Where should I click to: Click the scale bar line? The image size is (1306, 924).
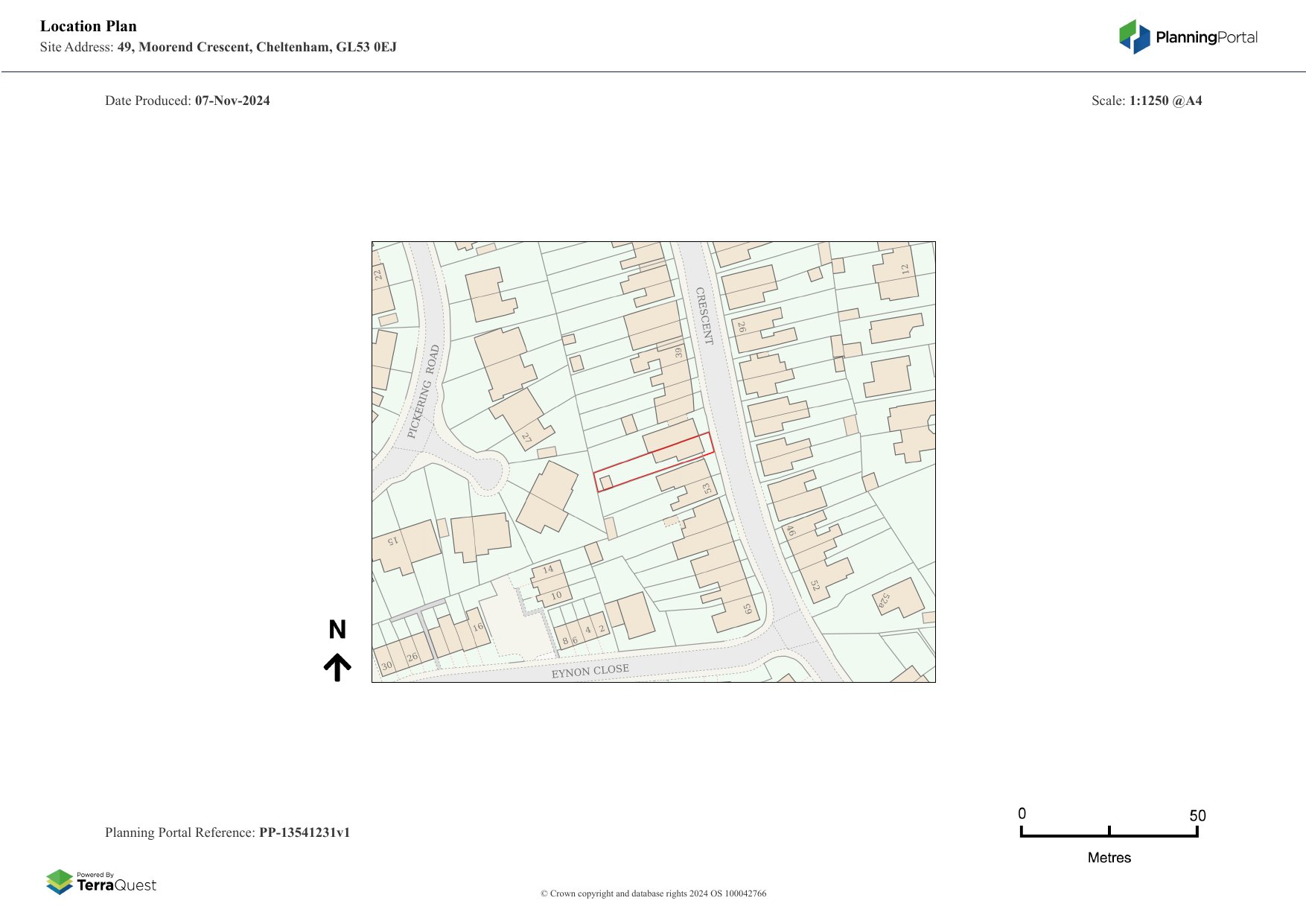click(1109, 835)
